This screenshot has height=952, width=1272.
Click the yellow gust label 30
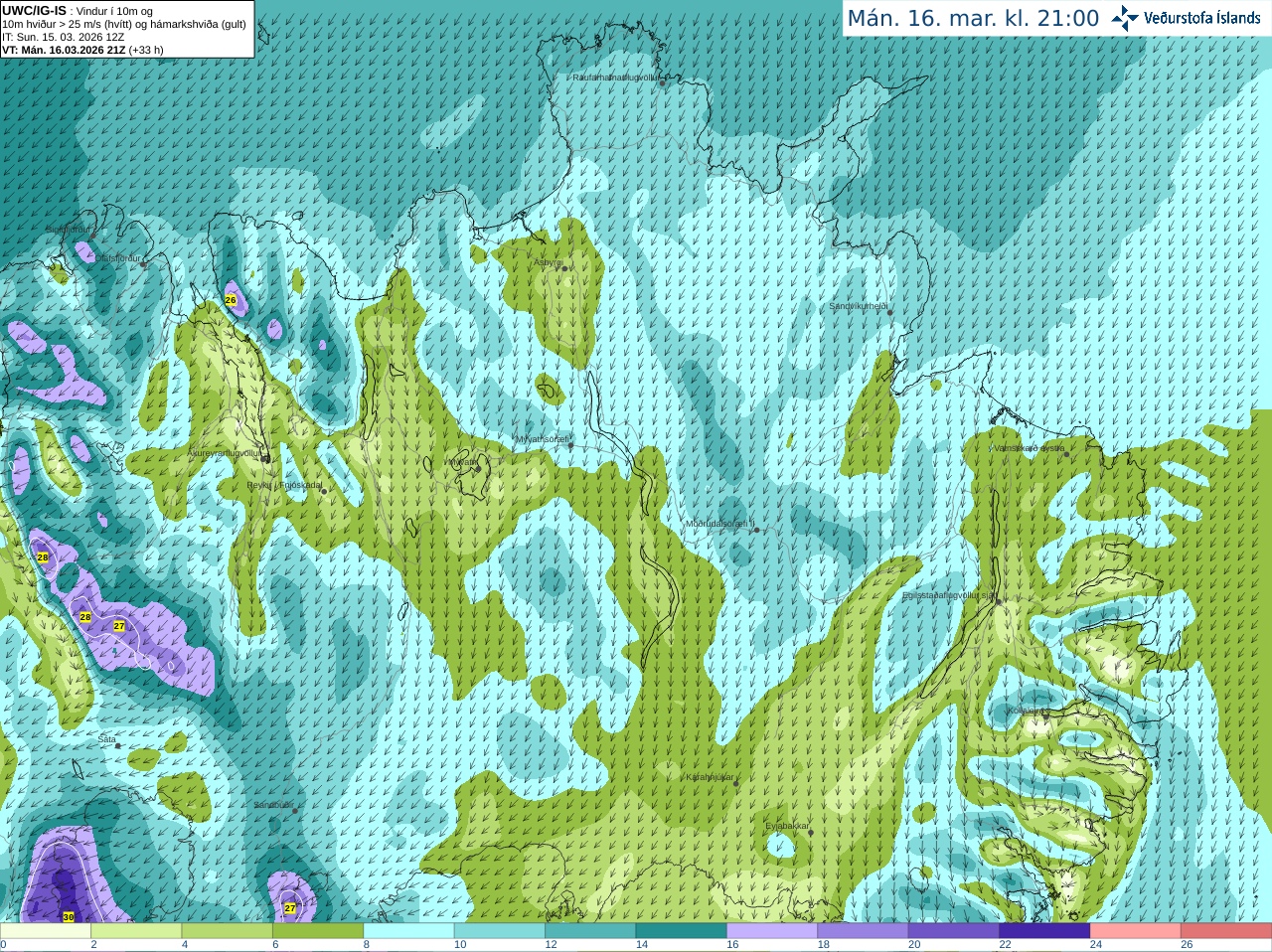(x=69, y=916)
